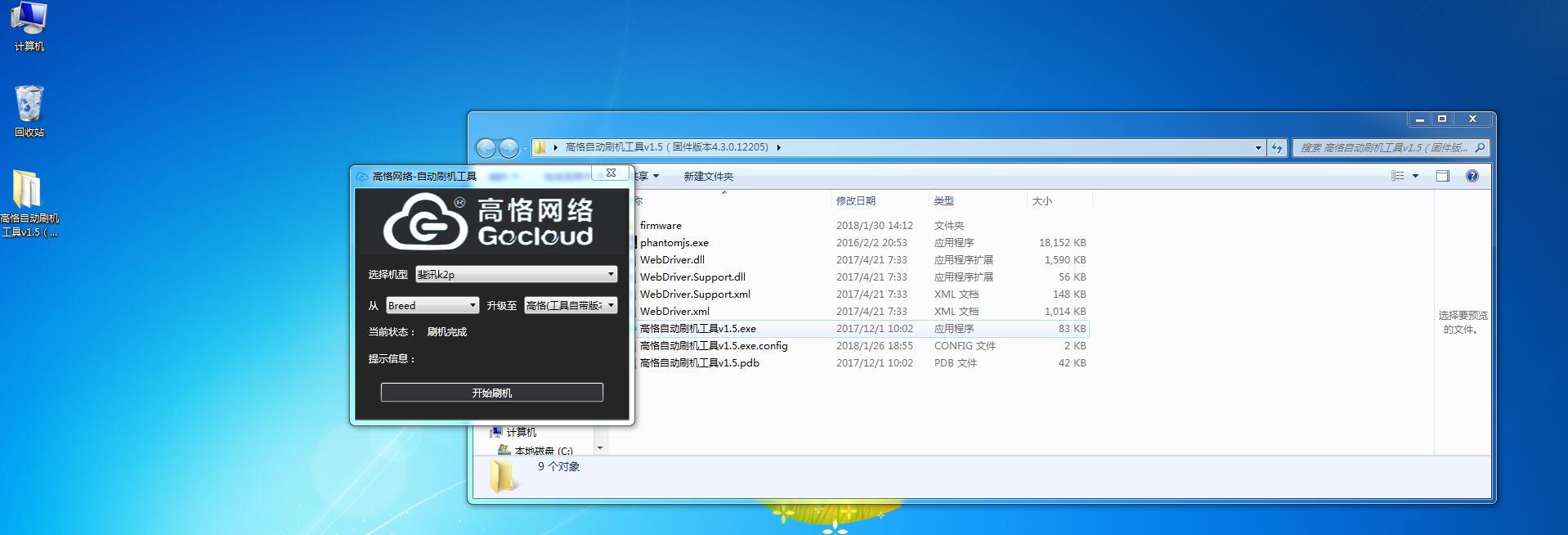Open the 选择机型 model dropdown

[x=517, y=274]
